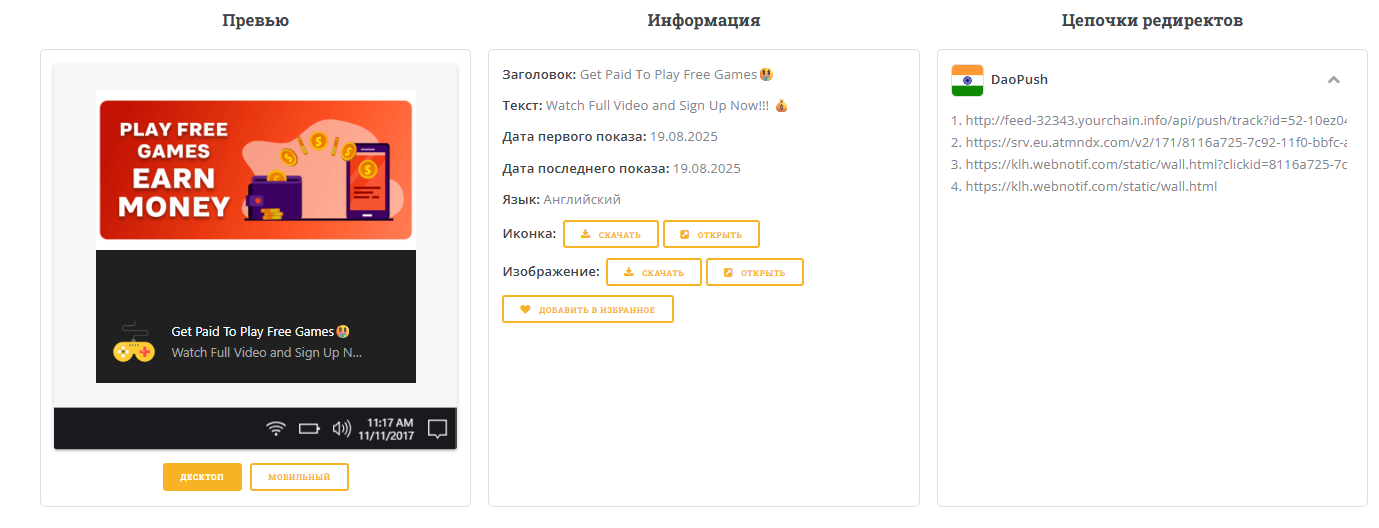Click the battery icon in preview taskbar
This screenshot has width=1379, height=528.
pos(309,429)
